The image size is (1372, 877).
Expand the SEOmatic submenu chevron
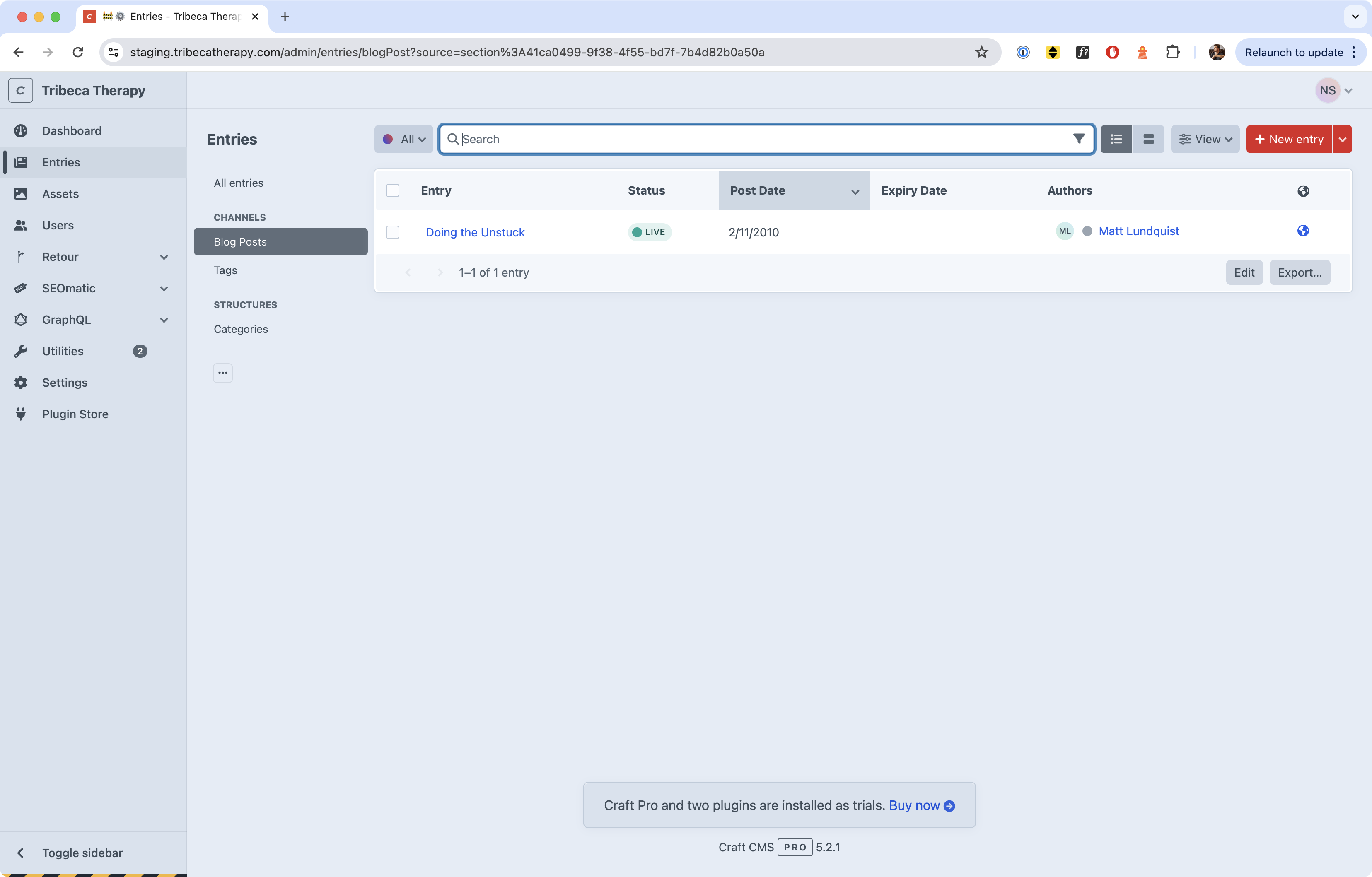coord(164,289)
